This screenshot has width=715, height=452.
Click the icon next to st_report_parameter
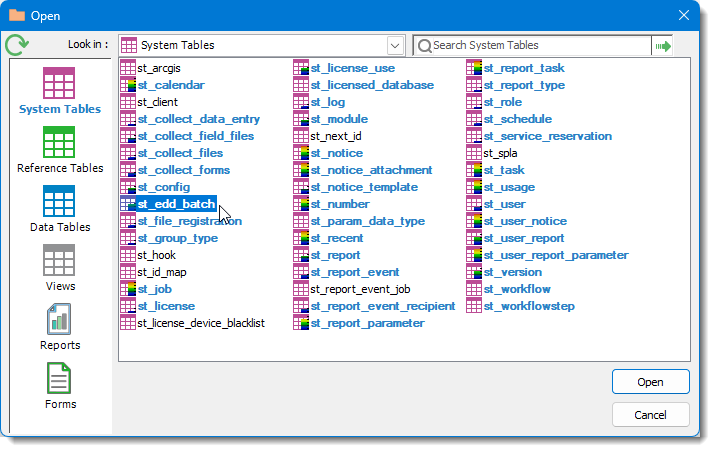pos(301,323)
